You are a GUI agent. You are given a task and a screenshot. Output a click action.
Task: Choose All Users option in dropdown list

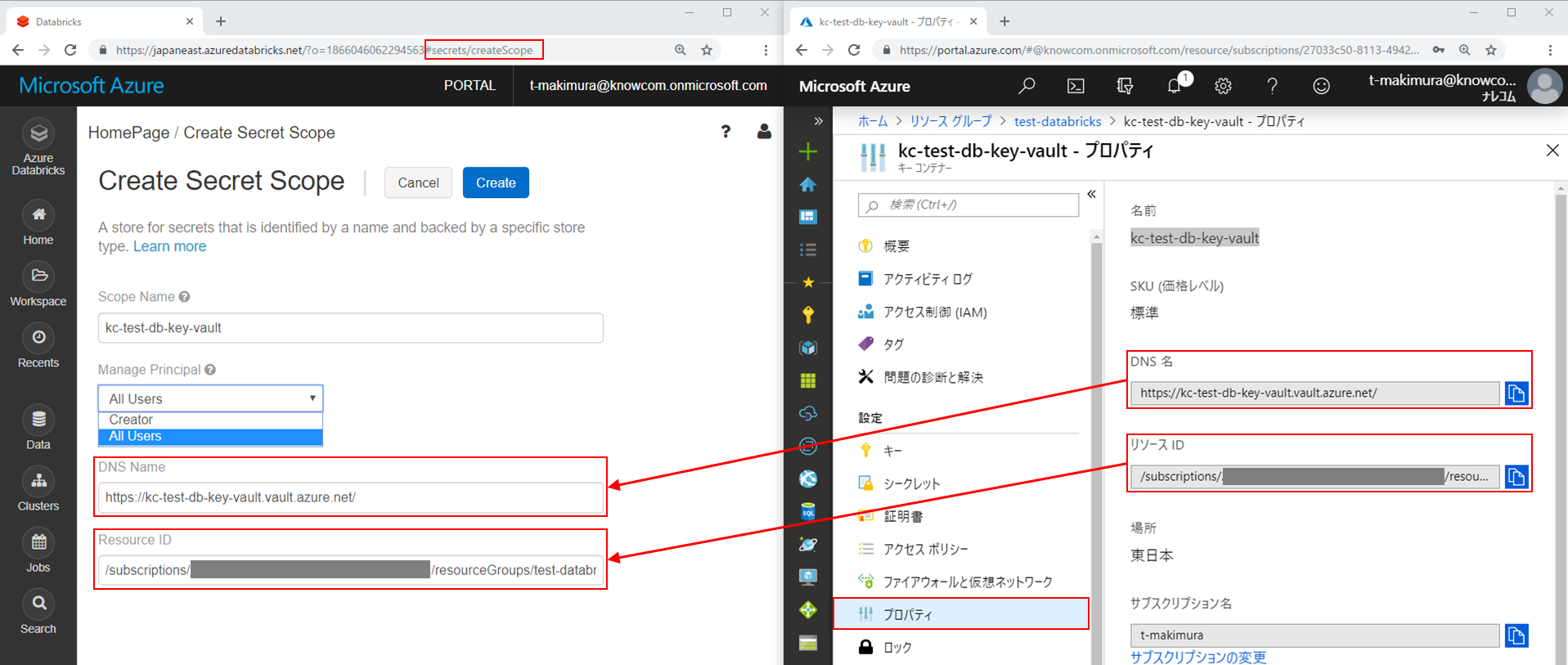tap(210, 436)
